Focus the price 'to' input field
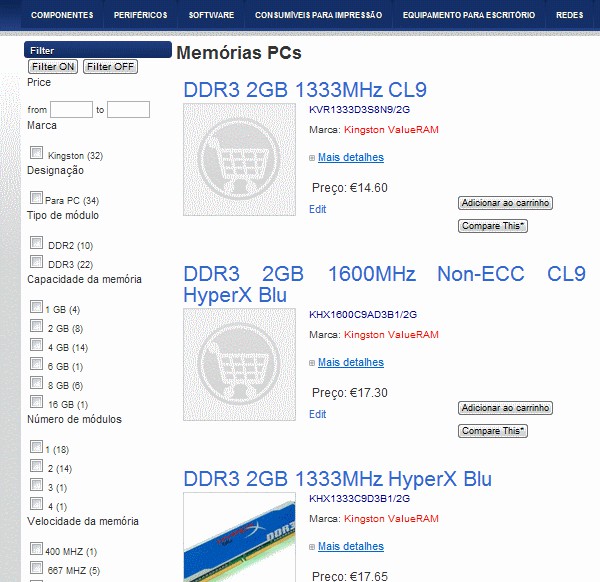Screen dimensions: 600x582 (x=128, y=109)
